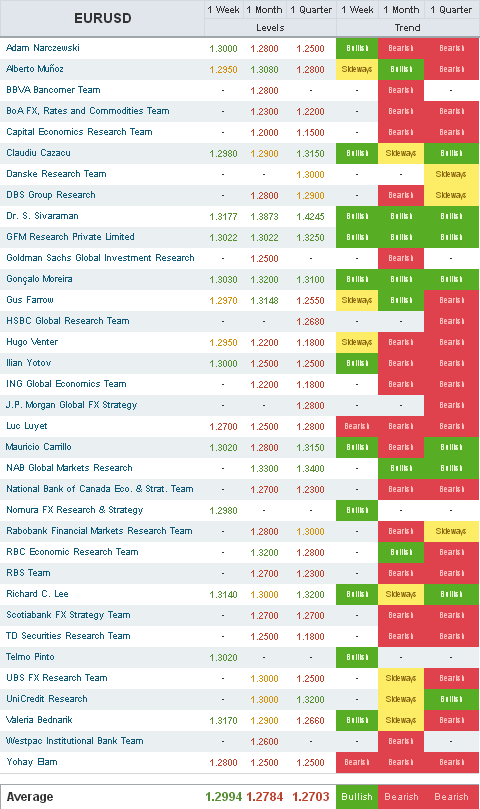Open BBVA Bancomer Team link

pos(53,90)
